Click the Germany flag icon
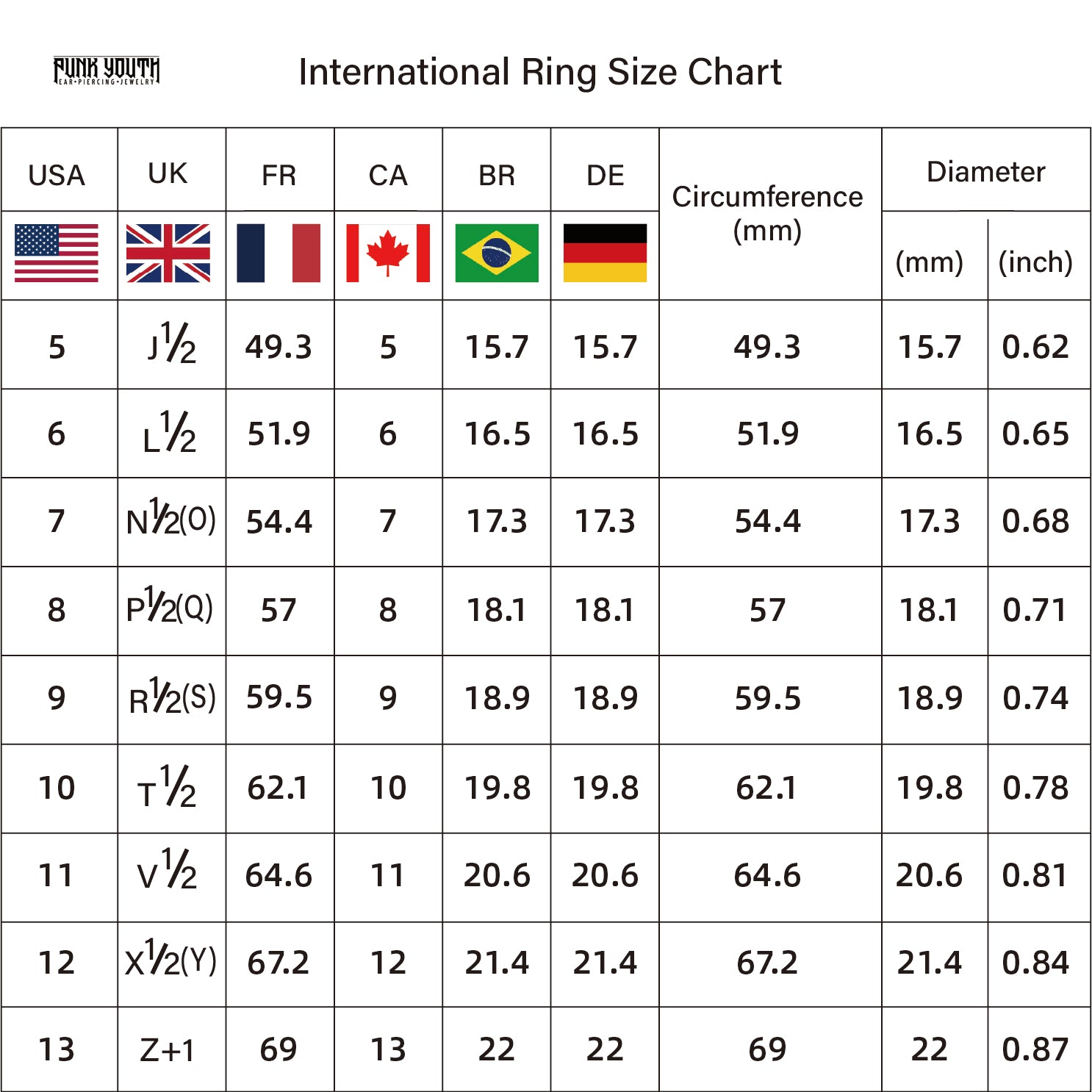Image resolution: width=1092 pixels, height=1092 pixels. click(605, 254)
